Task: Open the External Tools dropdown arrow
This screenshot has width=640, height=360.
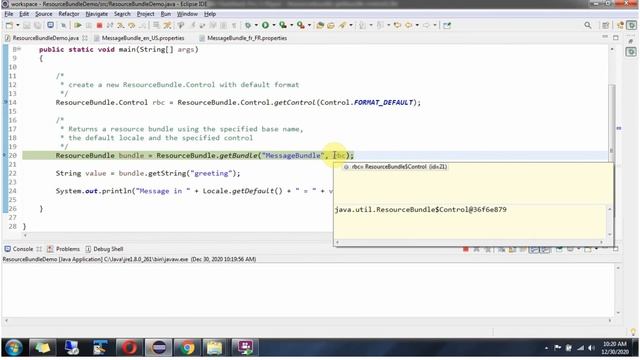Action: 309,25
